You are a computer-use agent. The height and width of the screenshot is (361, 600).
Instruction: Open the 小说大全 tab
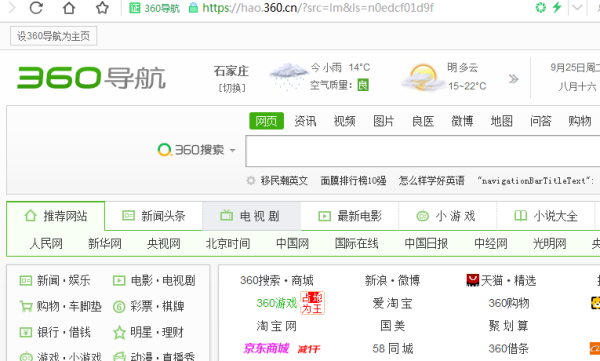(546, 216)
